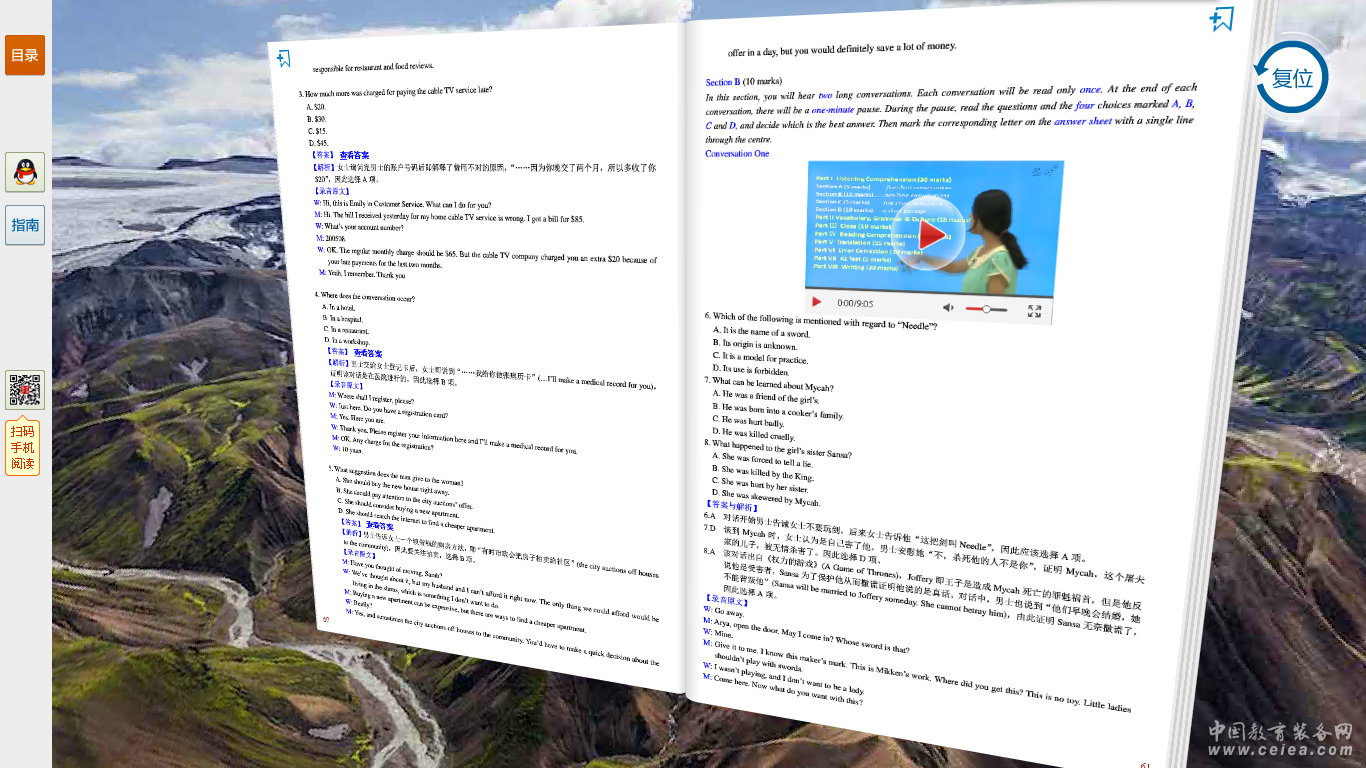Click the QR code icon
The height and width of the screenshot is (768, 1366).
[x=25, y=390]
